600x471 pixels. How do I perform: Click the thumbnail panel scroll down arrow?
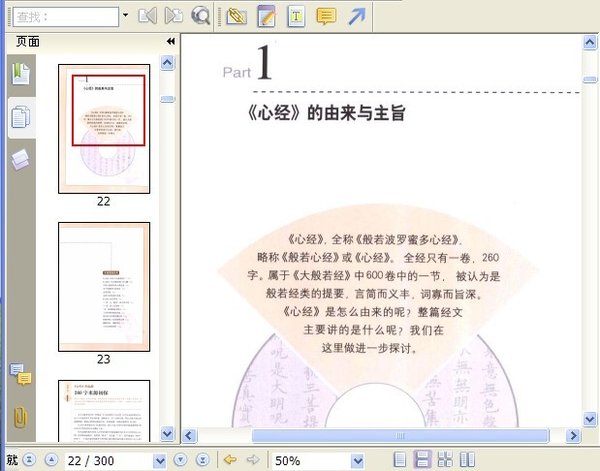(x=168, y=434)
